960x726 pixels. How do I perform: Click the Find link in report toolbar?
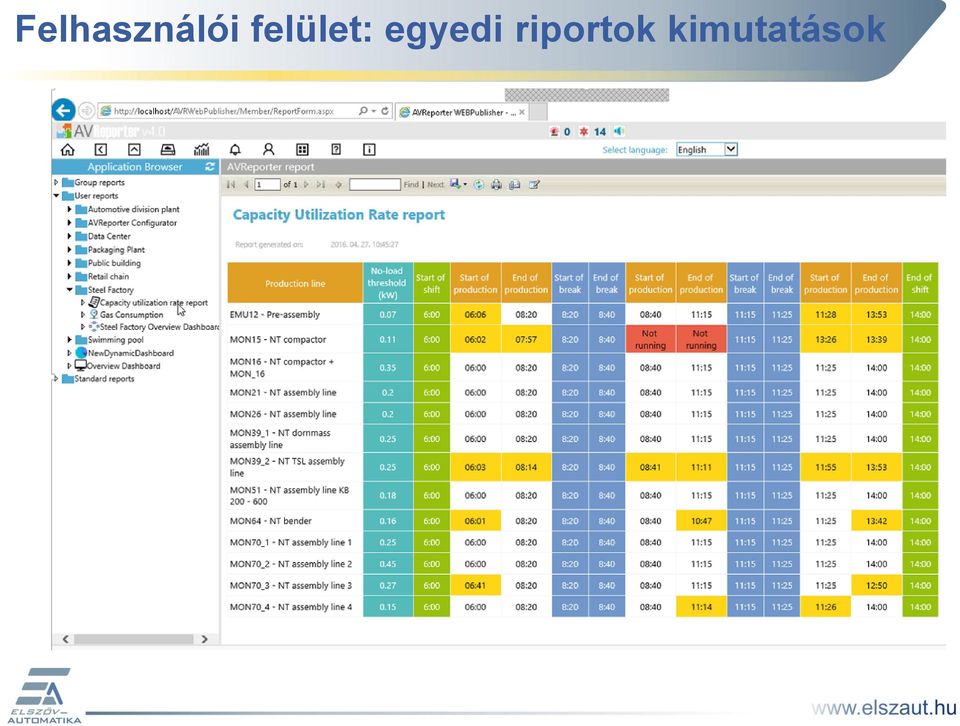coord(411,184)
